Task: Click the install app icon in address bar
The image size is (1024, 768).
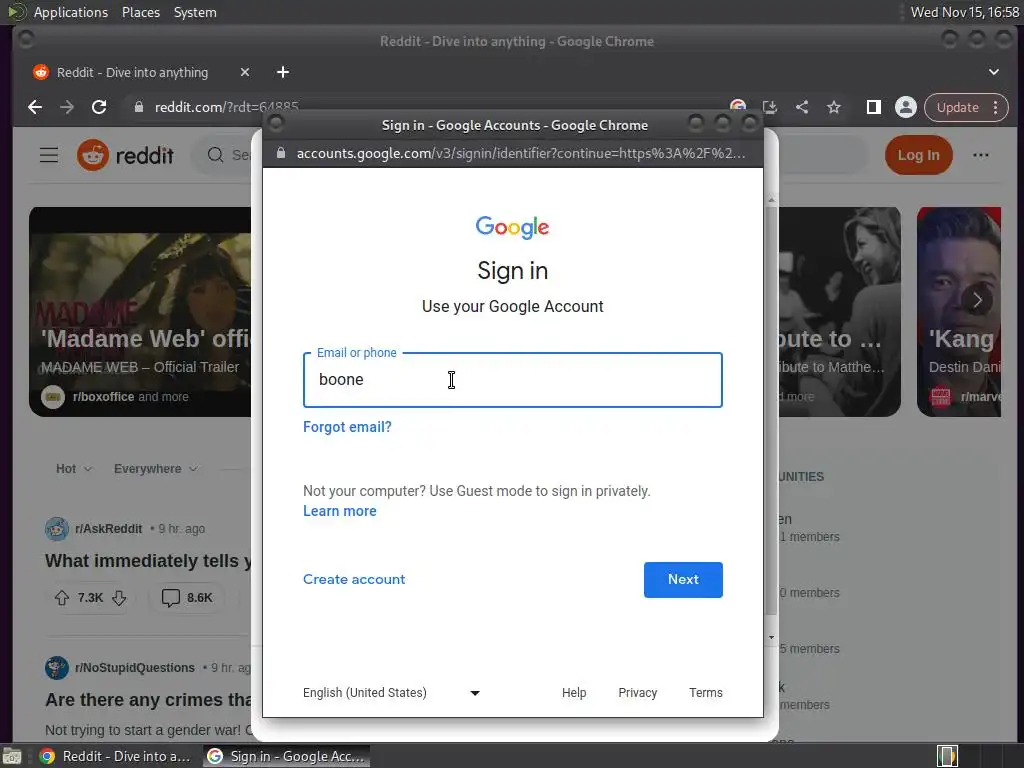Action: click(770, 107)
